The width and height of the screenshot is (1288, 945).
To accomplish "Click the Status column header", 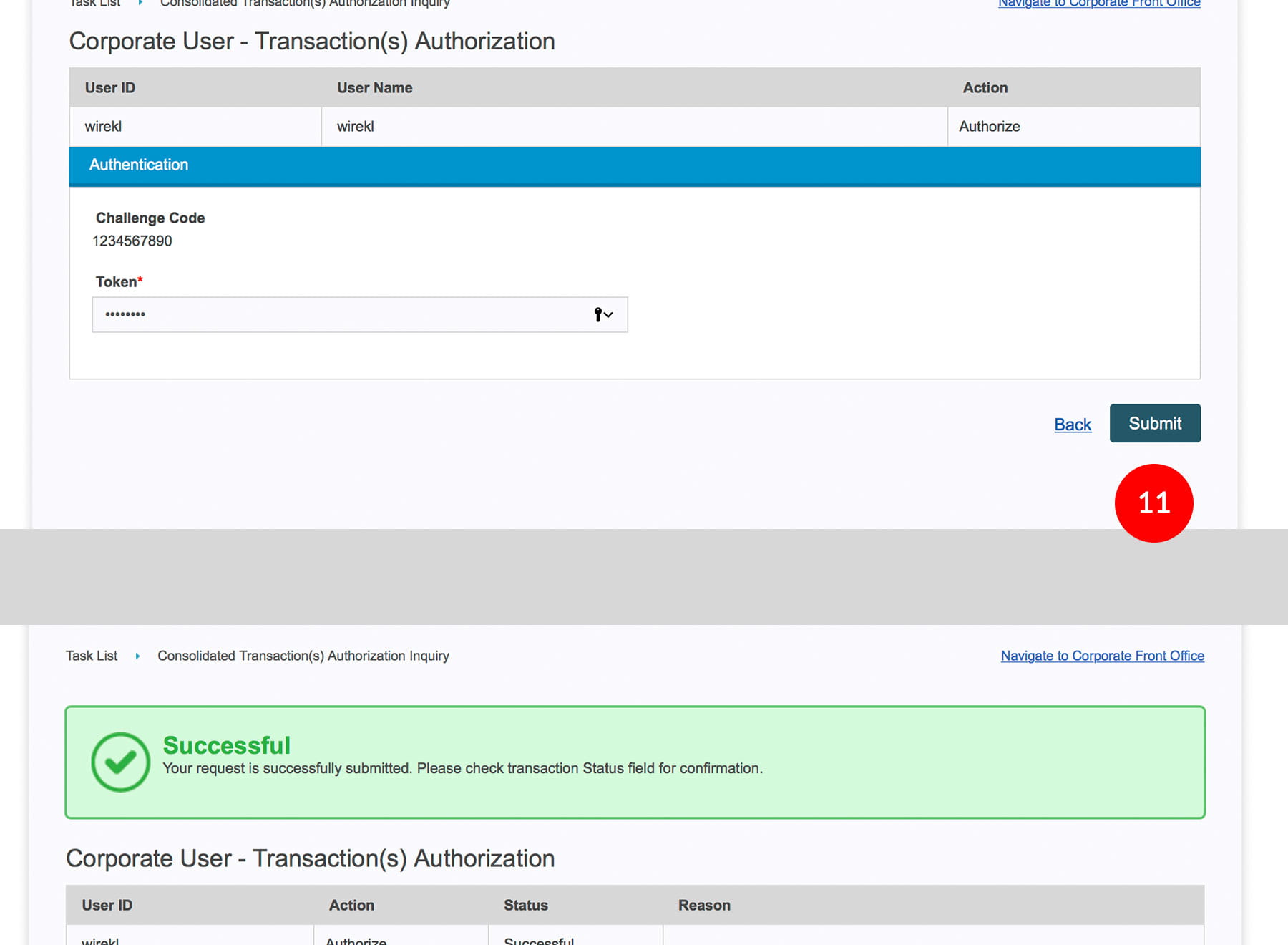I will (x=525, y=905).
